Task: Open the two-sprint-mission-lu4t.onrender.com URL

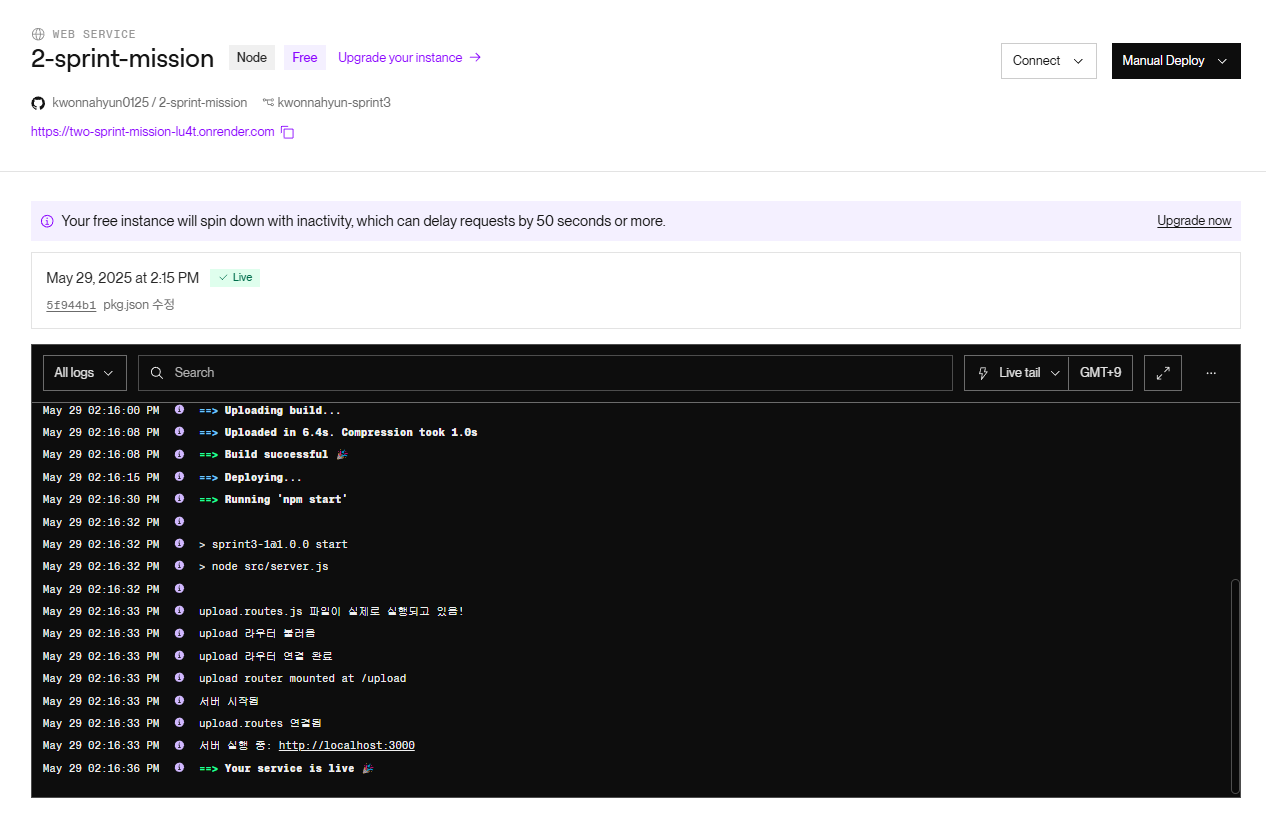Action: (x=153, y=132)
